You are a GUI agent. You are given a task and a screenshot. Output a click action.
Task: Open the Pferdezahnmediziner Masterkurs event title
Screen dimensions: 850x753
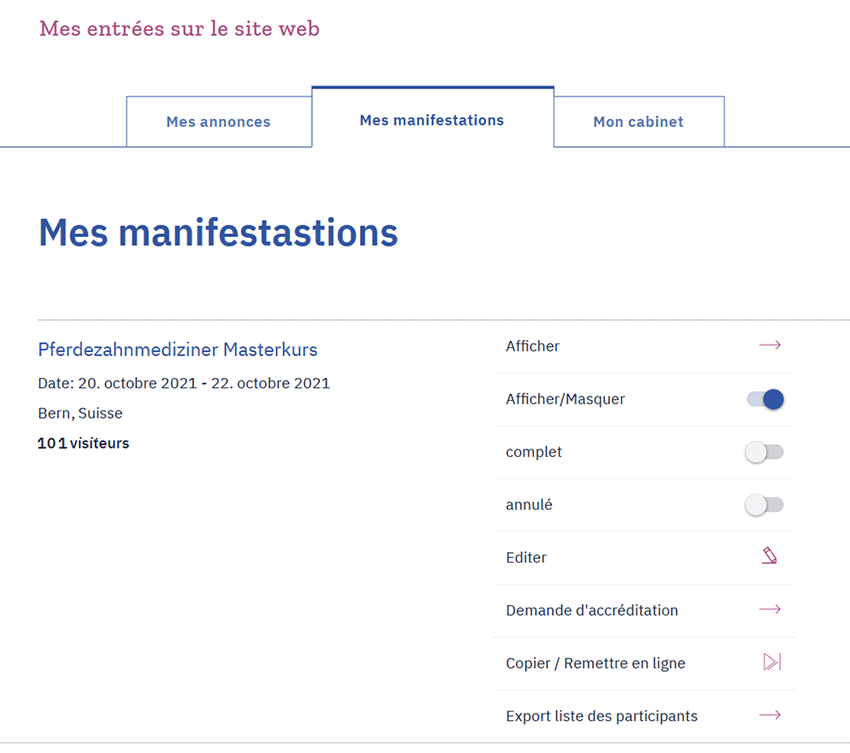(178, 350)
